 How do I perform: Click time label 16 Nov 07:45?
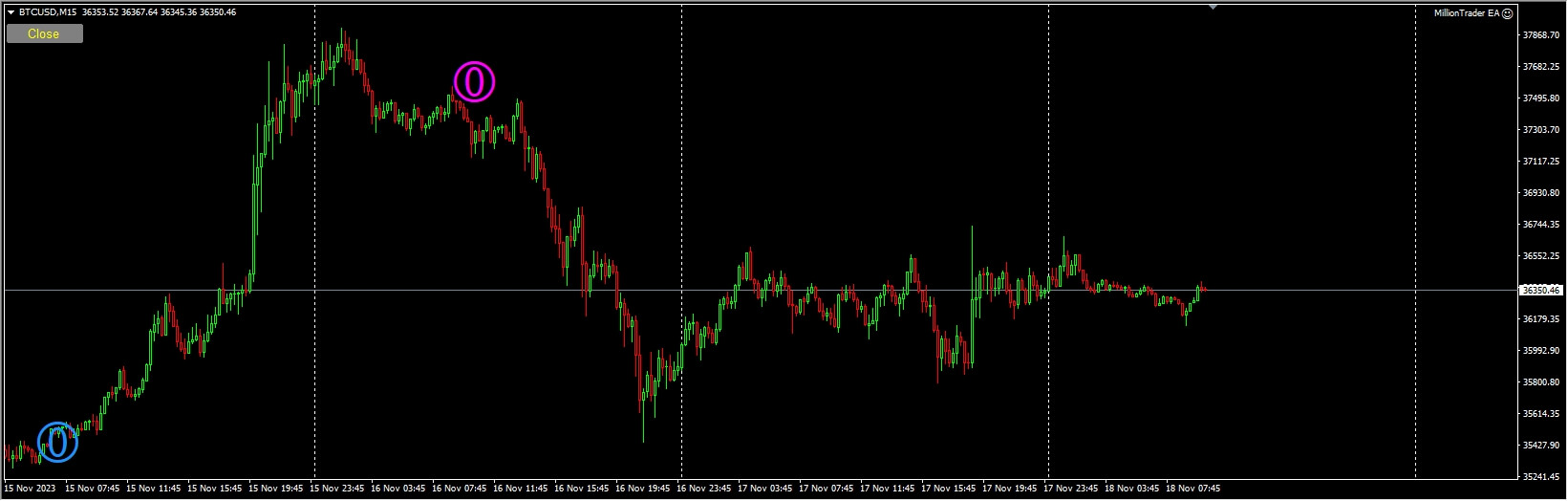pos(460,489)
